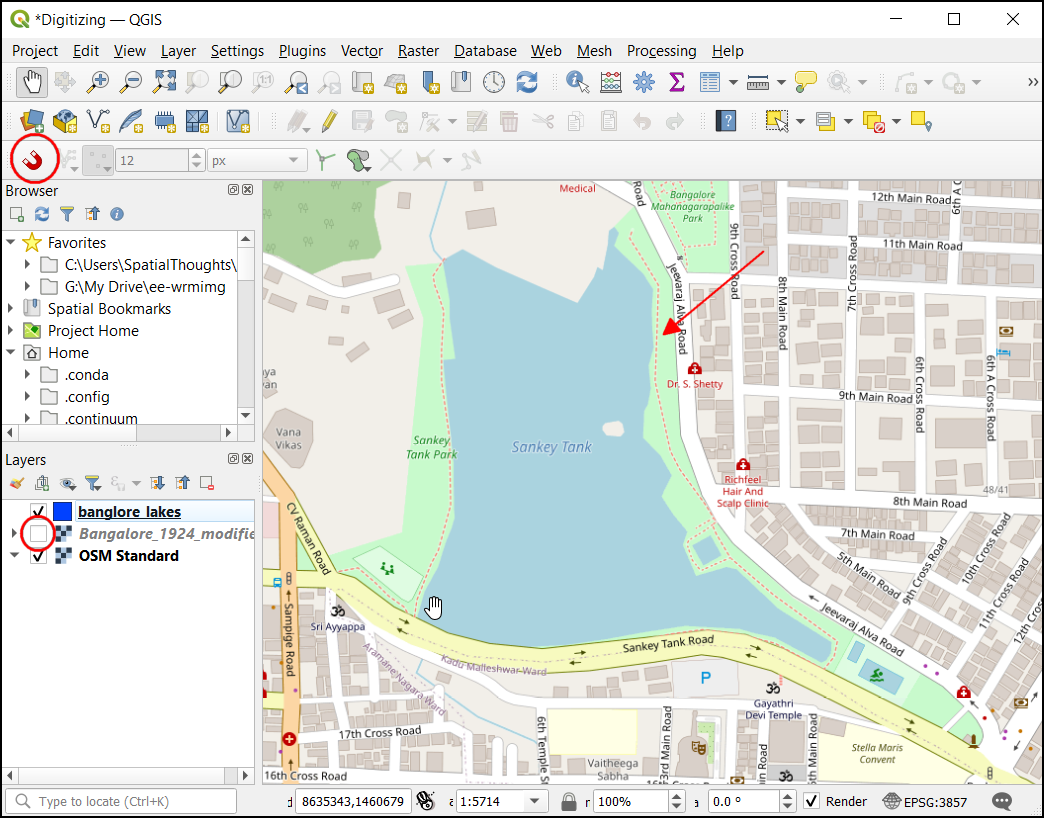
Task: Select the Identify Features tool
Action: point(577,83)
